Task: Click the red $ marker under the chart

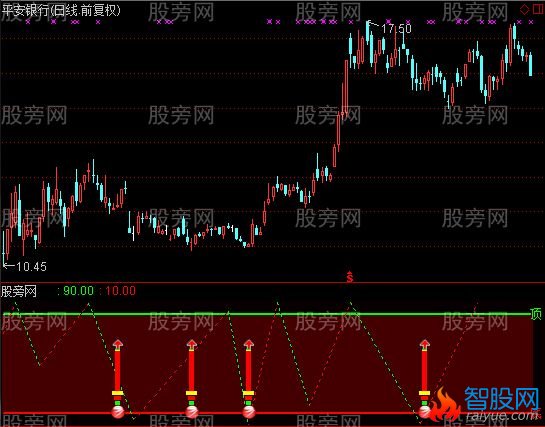Action: (350, 277)
